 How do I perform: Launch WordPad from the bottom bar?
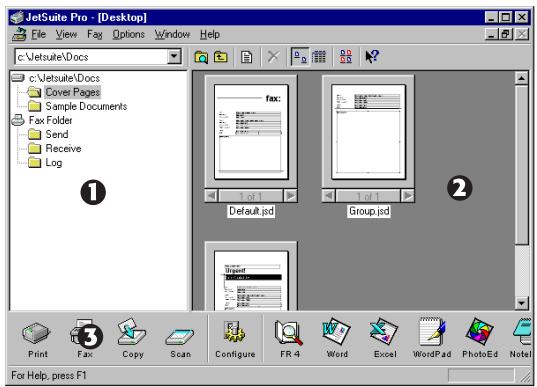point(432,332)
